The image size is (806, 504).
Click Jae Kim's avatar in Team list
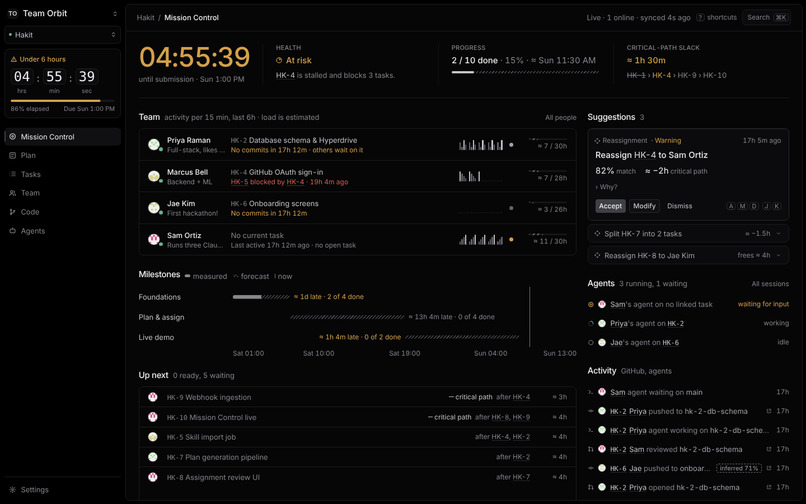click(x=154, y=208)
